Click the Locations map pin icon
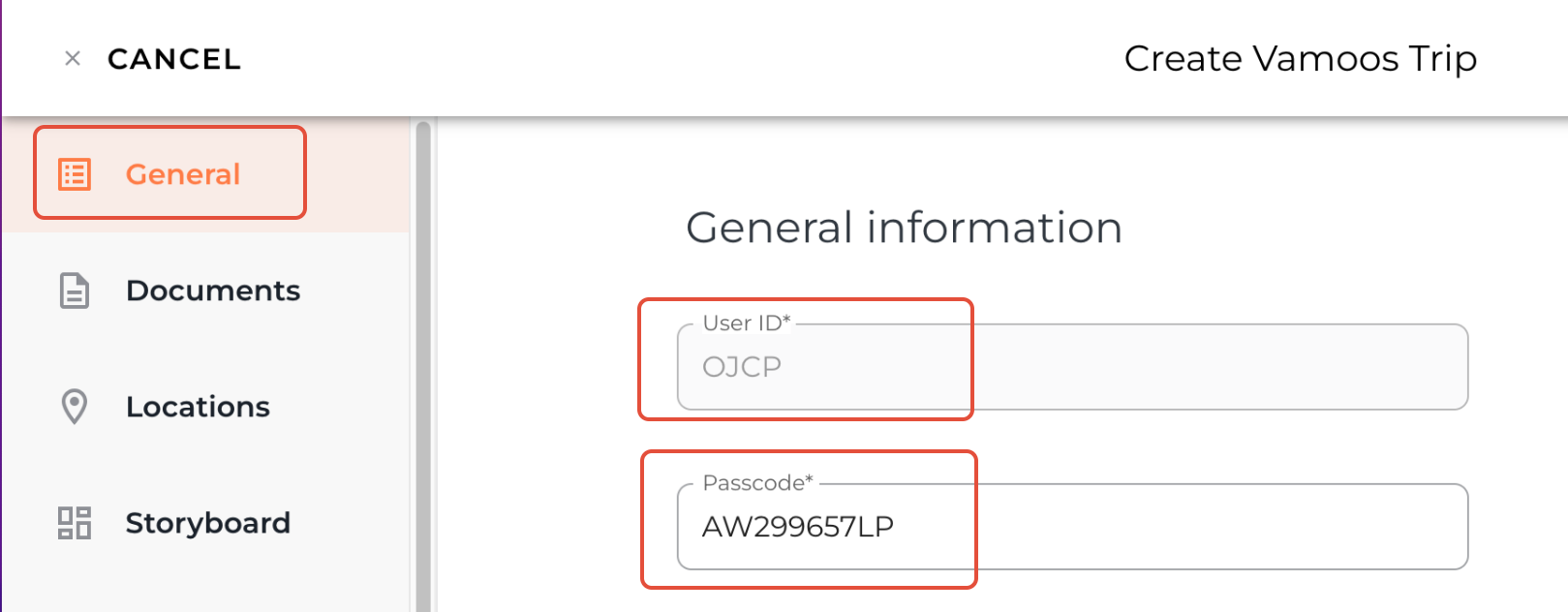 click(75, 407)
